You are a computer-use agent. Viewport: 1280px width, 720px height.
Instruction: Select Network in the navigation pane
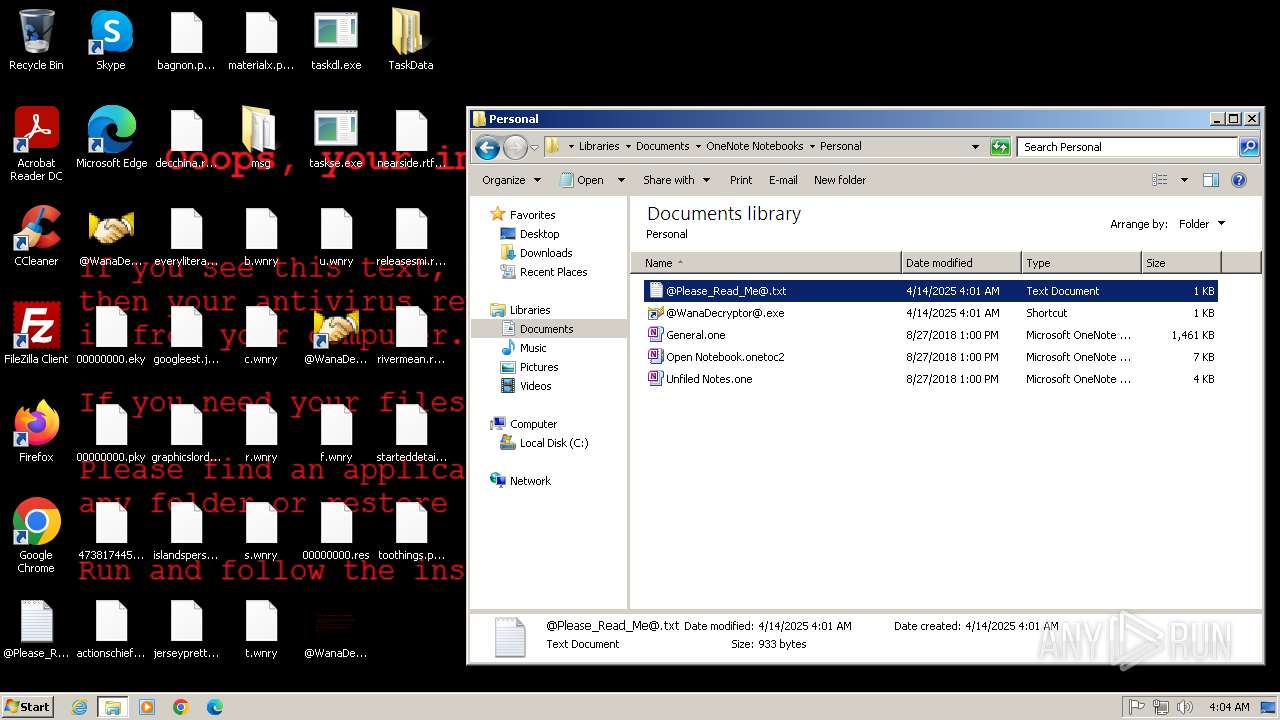[x=530, y=481]
